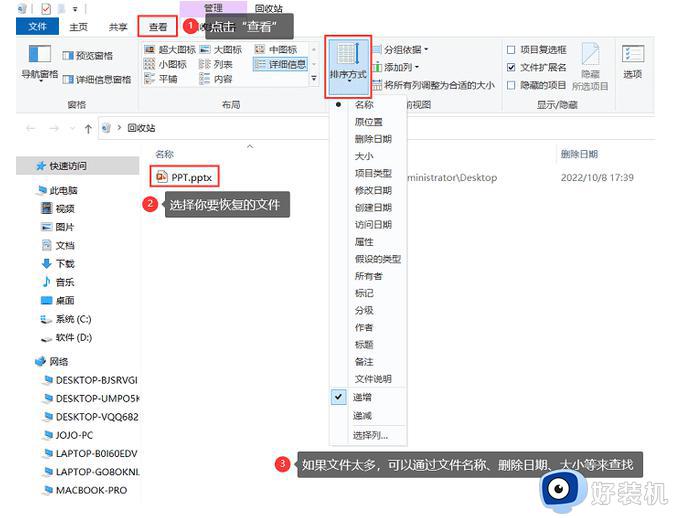Choose 列表 layout
This screenshot has width=676, height=518.
(x=216, y=64)
